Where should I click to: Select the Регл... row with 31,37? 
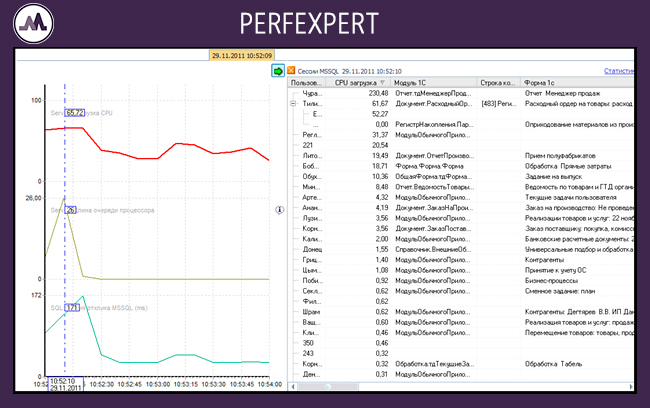coord(461,135)
